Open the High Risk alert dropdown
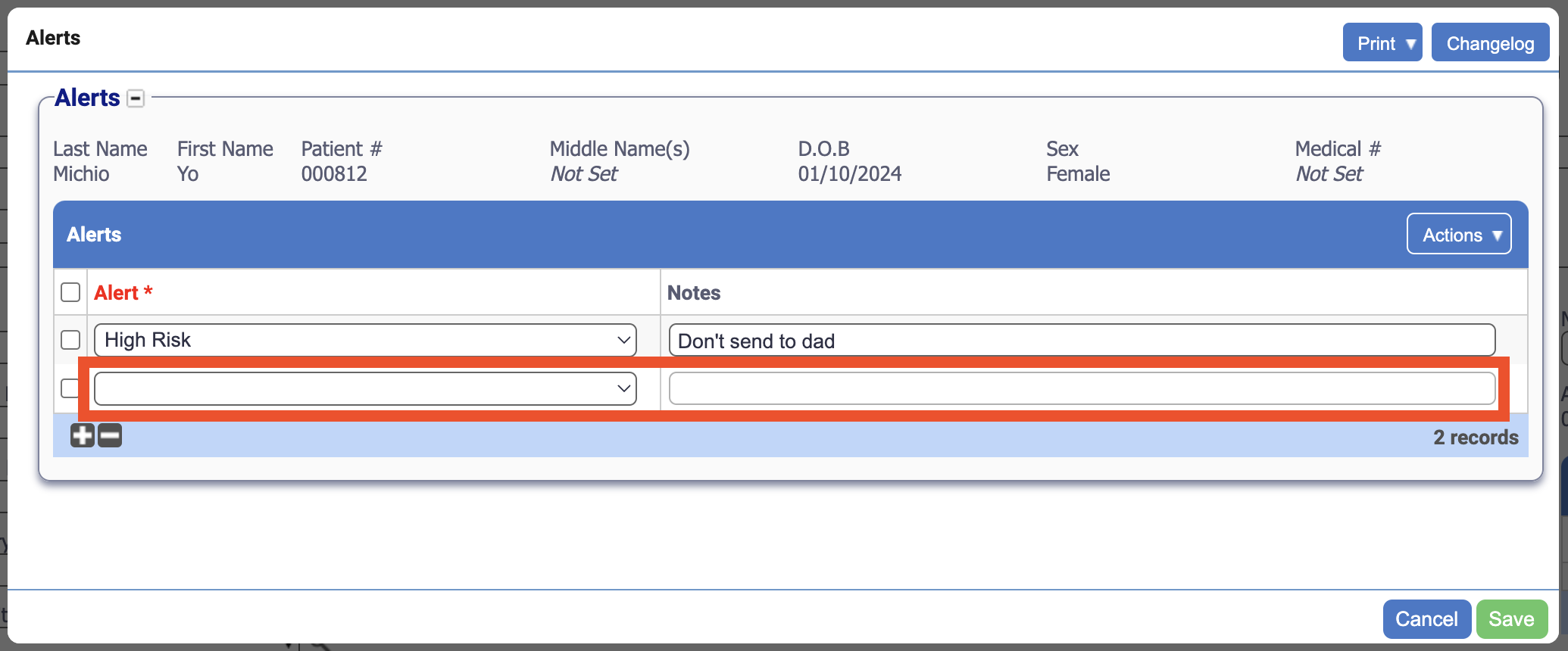Viewport: 1568px width, 651px height. pyautogui.click(x=365, y=340)
